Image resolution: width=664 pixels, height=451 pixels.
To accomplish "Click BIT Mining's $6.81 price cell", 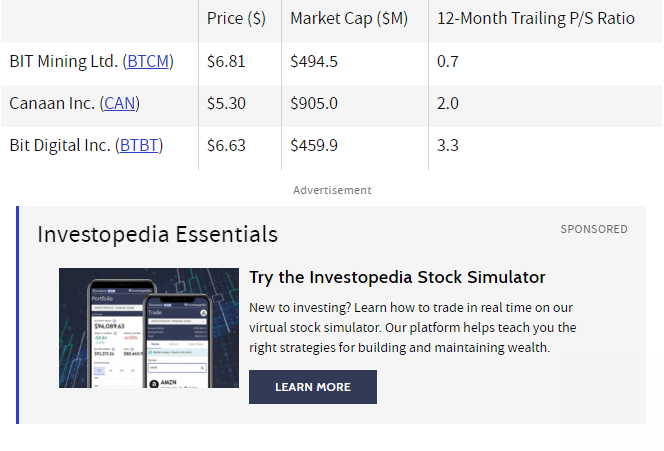I will [x=226, y=62].
